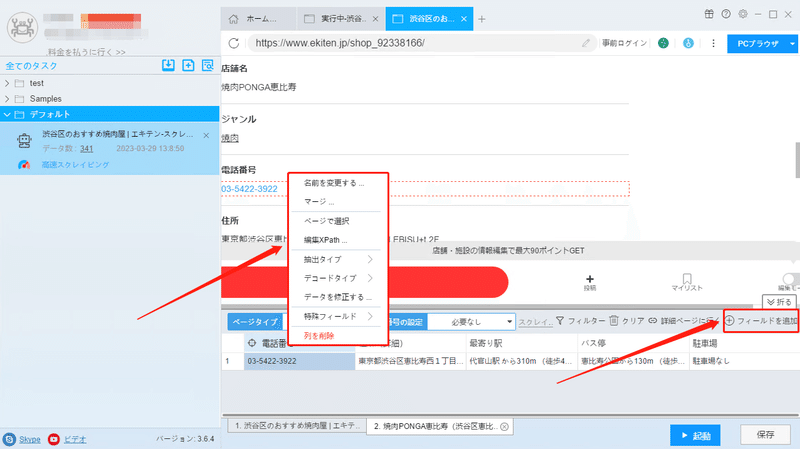The width and height of the screenshot is (800, 449).
Task: Click the gift icon in title bar
Action: coord(709,14)
